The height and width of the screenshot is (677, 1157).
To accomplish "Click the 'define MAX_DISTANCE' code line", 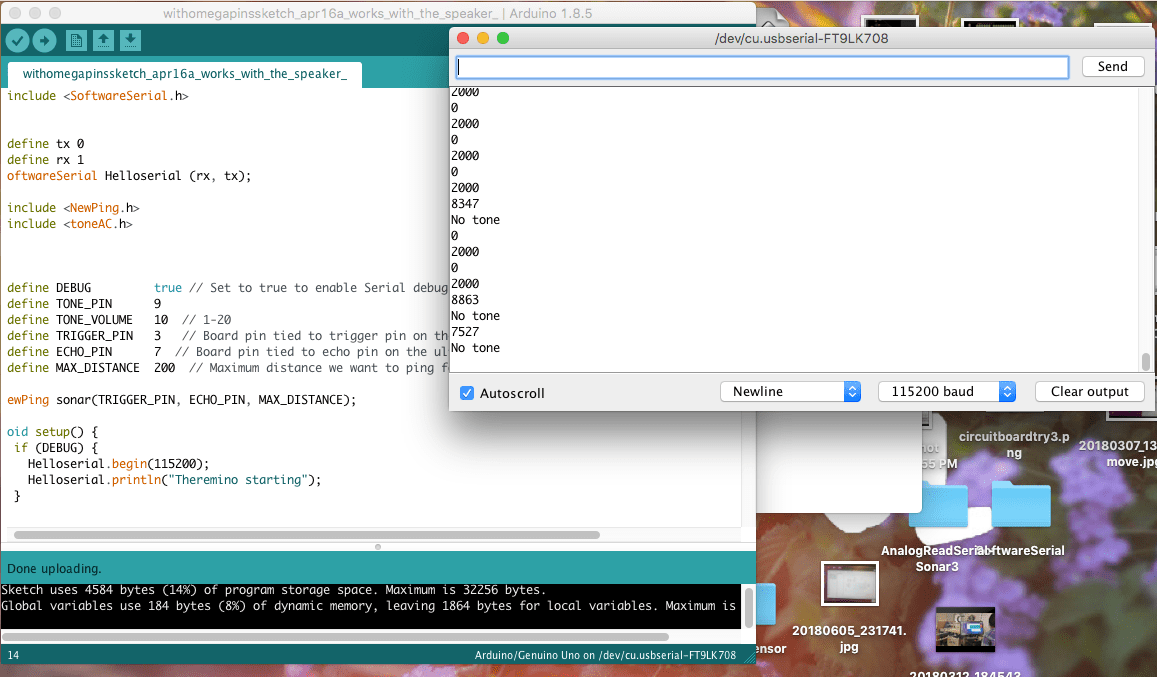I will 227,368.
